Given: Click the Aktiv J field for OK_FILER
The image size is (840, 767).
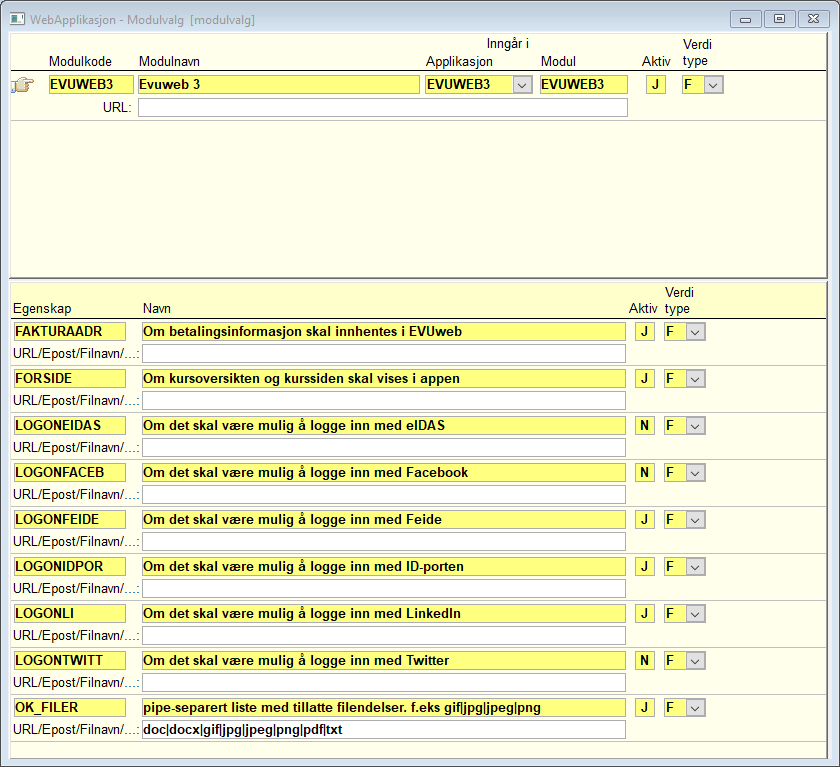Looking at the screenshot, I should (645, 708).
